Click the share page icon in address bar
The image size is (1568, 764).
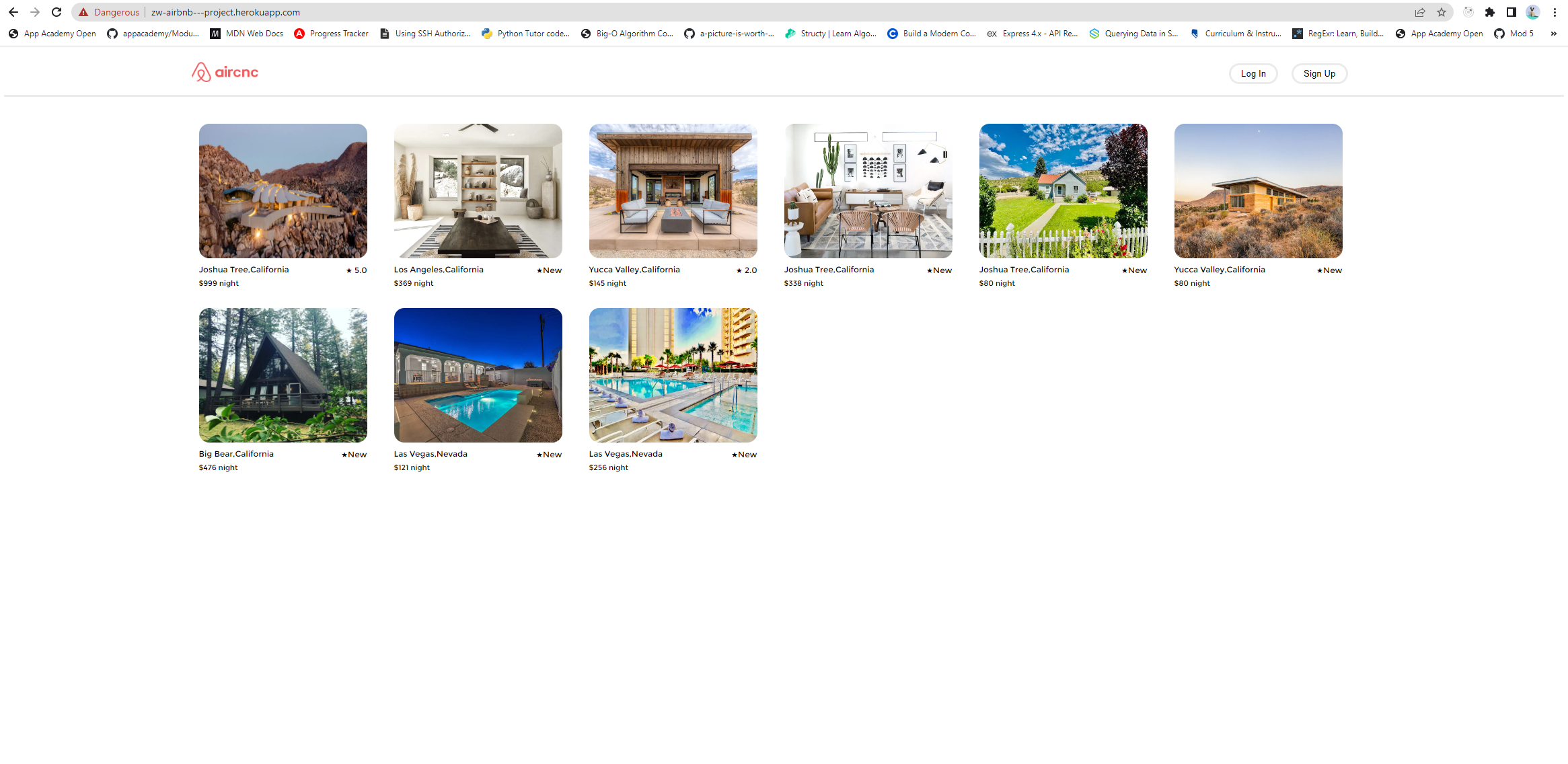(x=1420, y=12)
